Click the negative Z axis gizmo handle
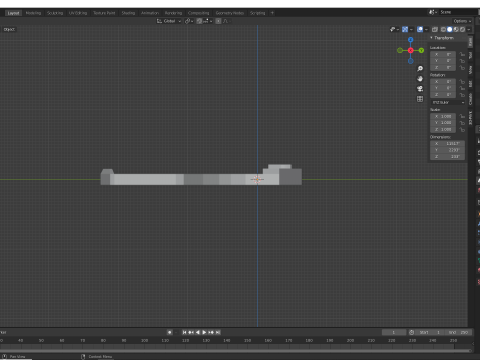480x360 pixels. point(411,61)
